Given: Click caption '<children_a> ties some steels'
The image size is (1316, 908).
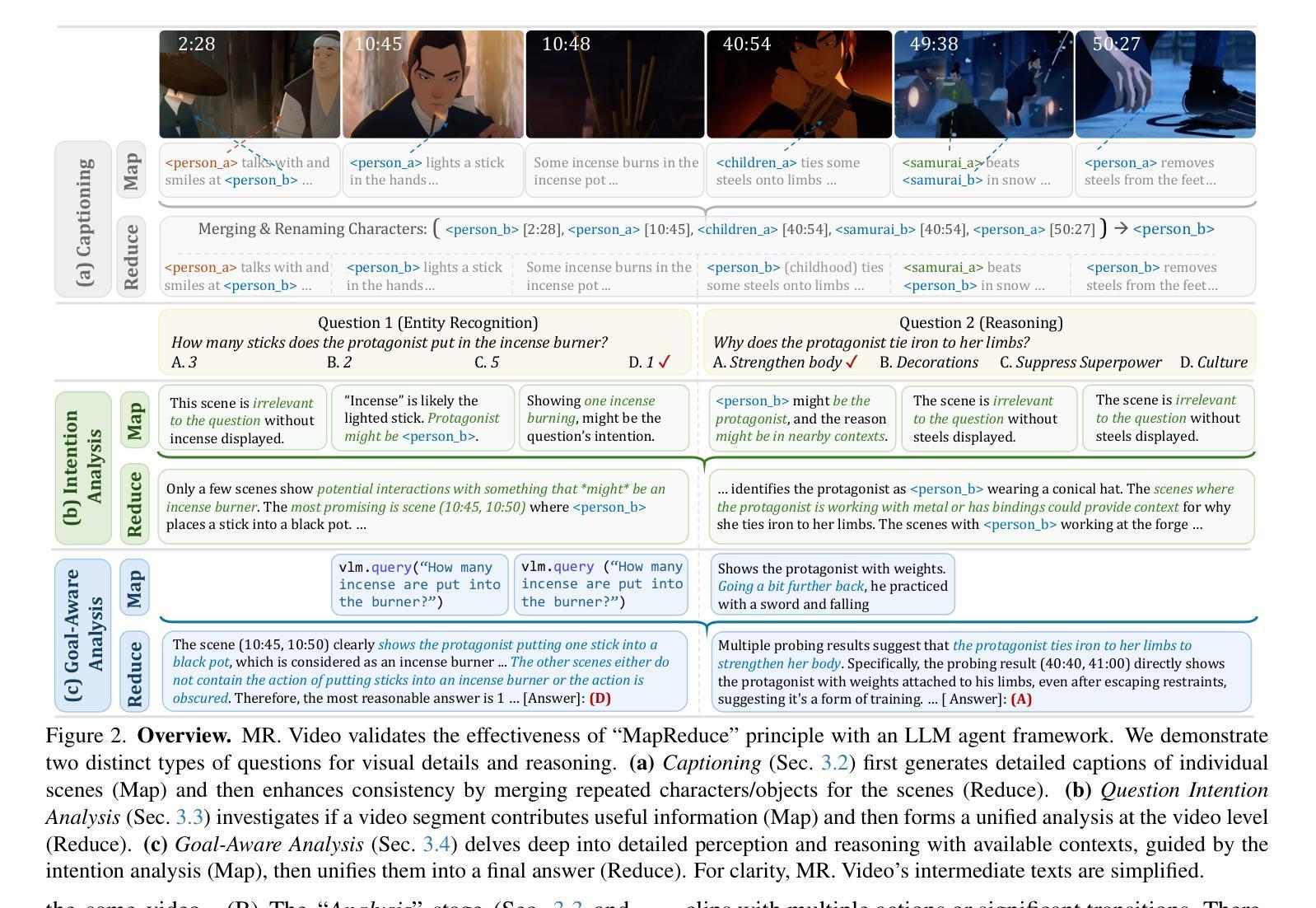Looking at the screenshot, I should [x=799, y=171].
